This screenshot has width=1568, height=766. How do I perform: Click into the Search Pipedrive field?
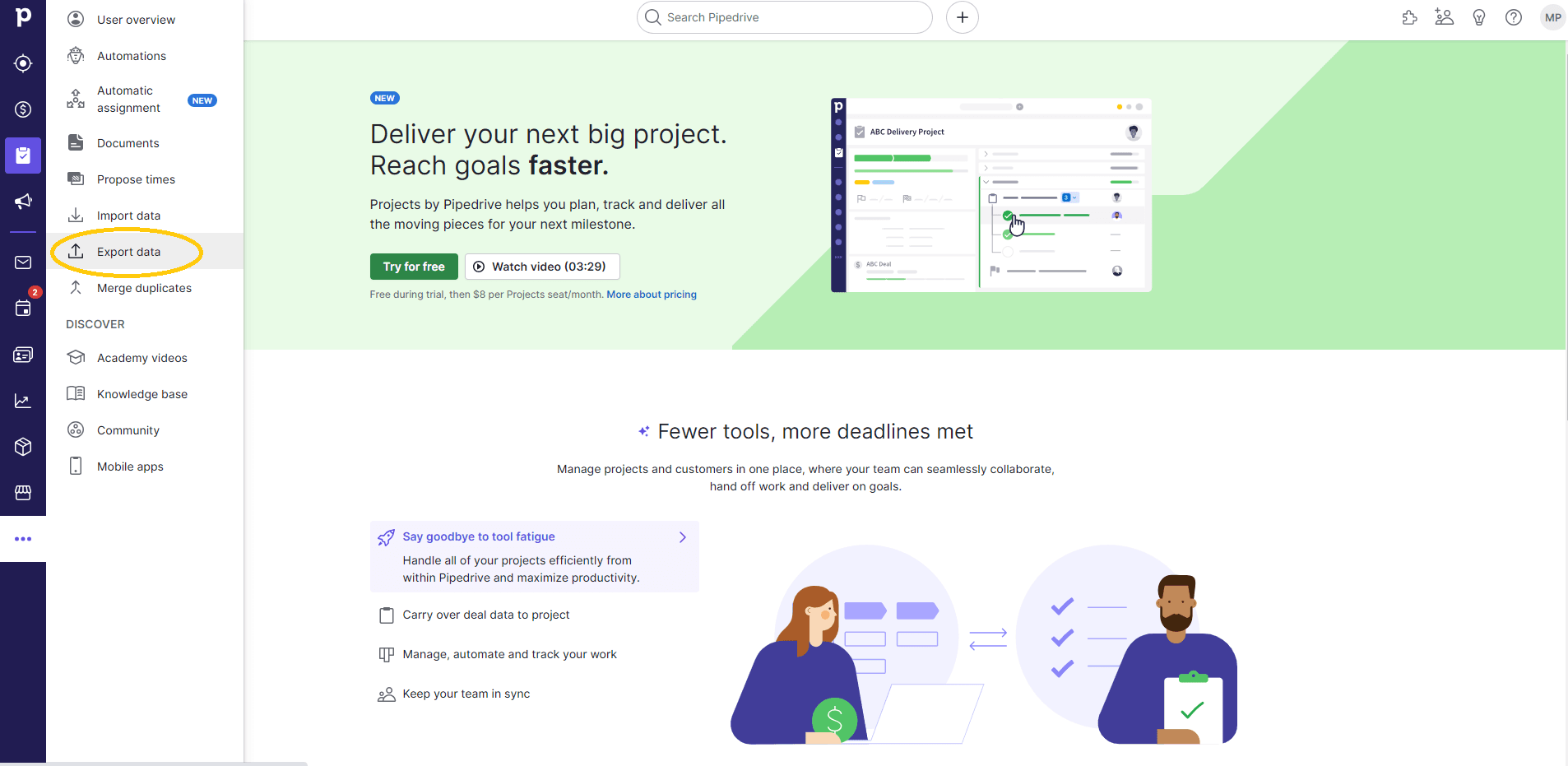coord(785,17)
